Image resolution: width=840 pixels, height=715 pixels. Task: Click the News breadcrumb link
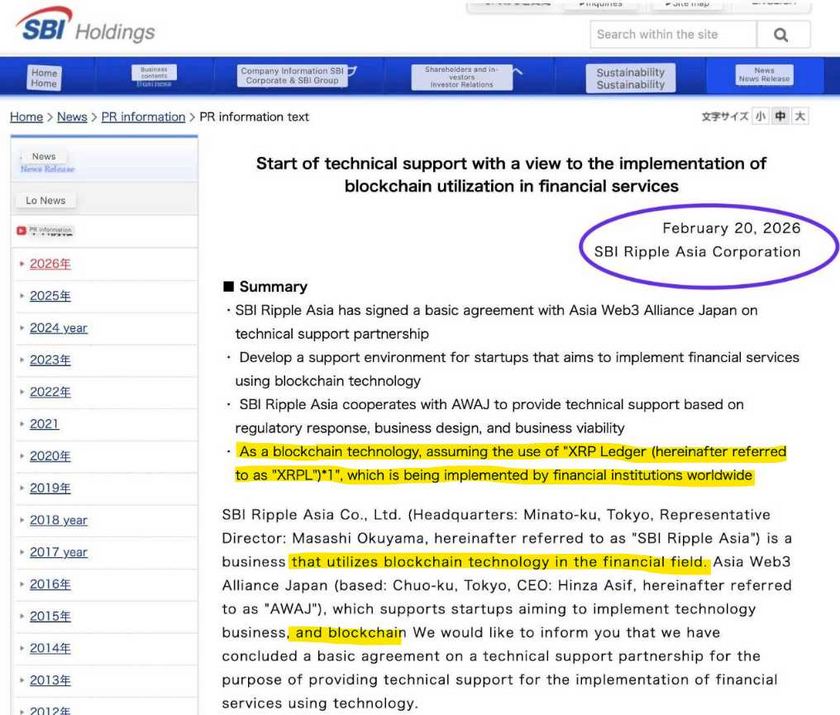pos(72,117)
